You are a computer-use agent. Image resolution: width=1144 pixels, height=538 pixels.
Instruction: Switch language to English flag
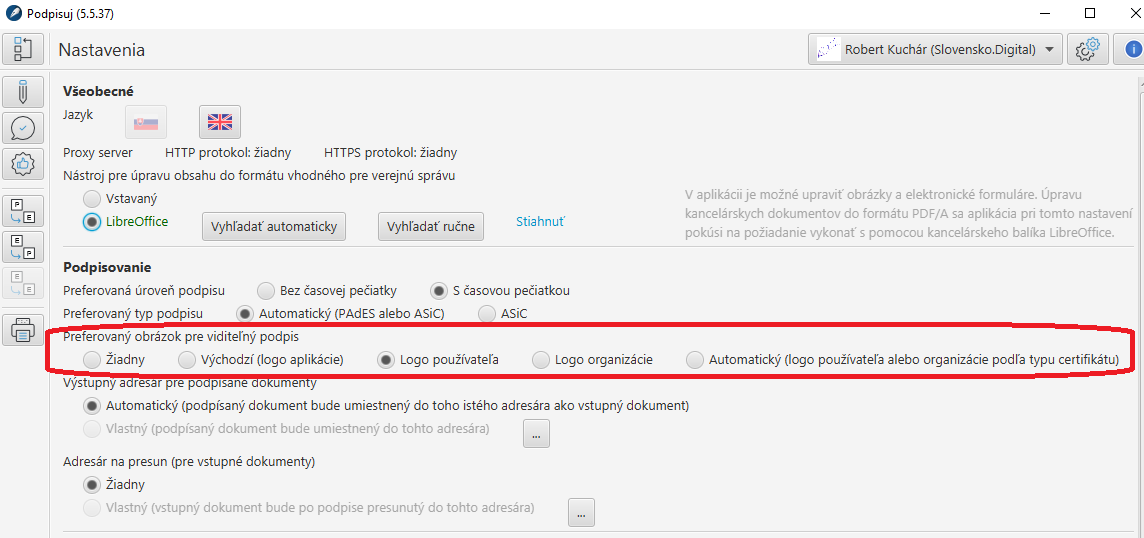[x=220, y=122]
